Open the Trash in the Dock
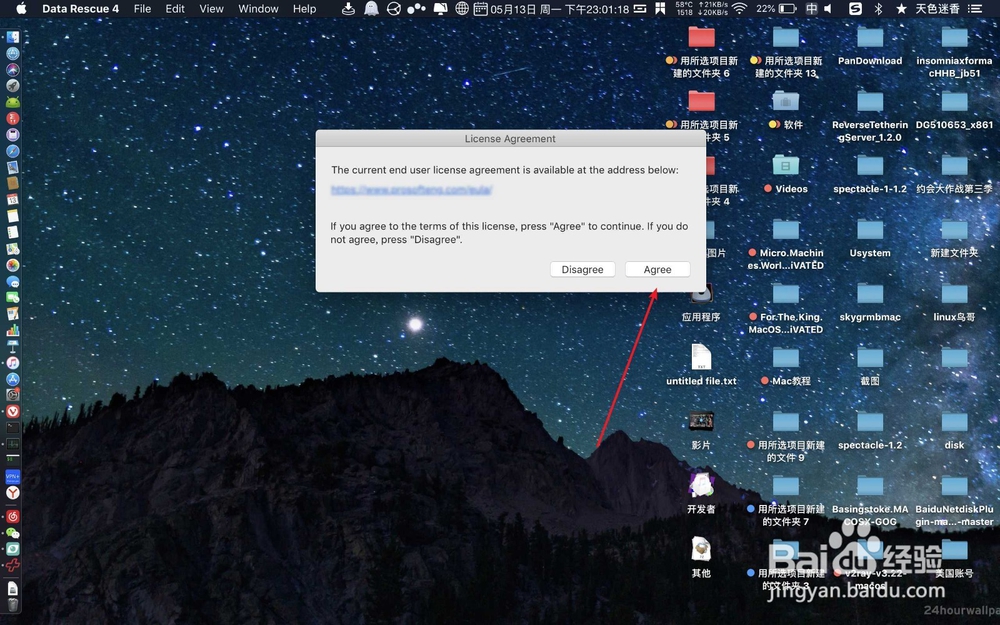Screen dimensions: 1000x625 coord(13,604)
